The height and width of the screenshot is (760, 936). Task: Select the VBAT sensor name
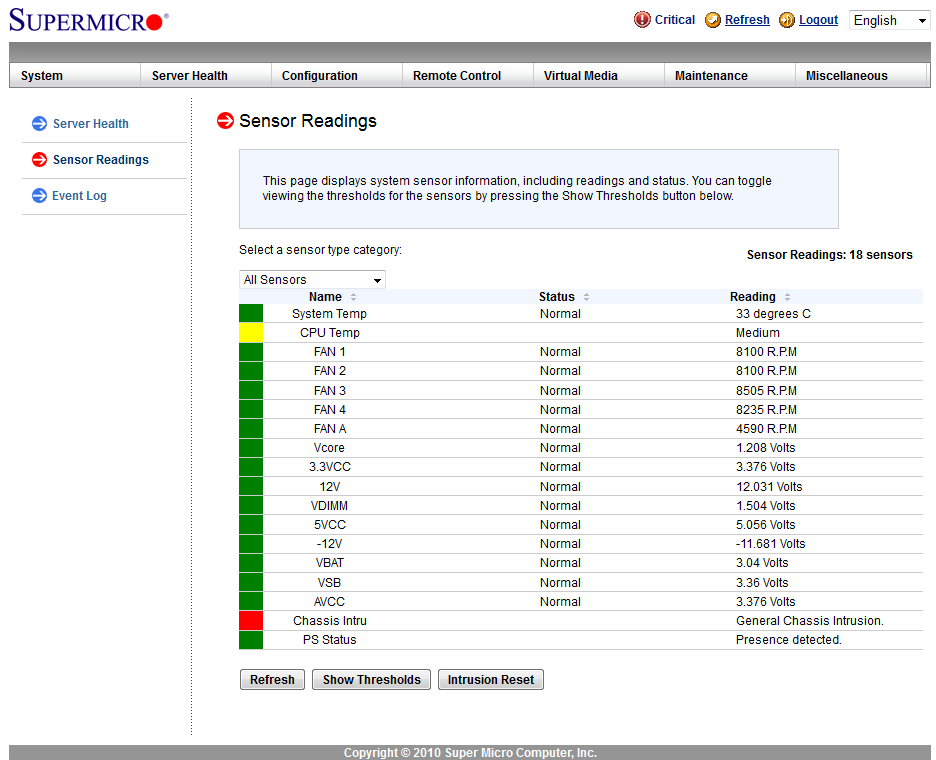(330, 563)
